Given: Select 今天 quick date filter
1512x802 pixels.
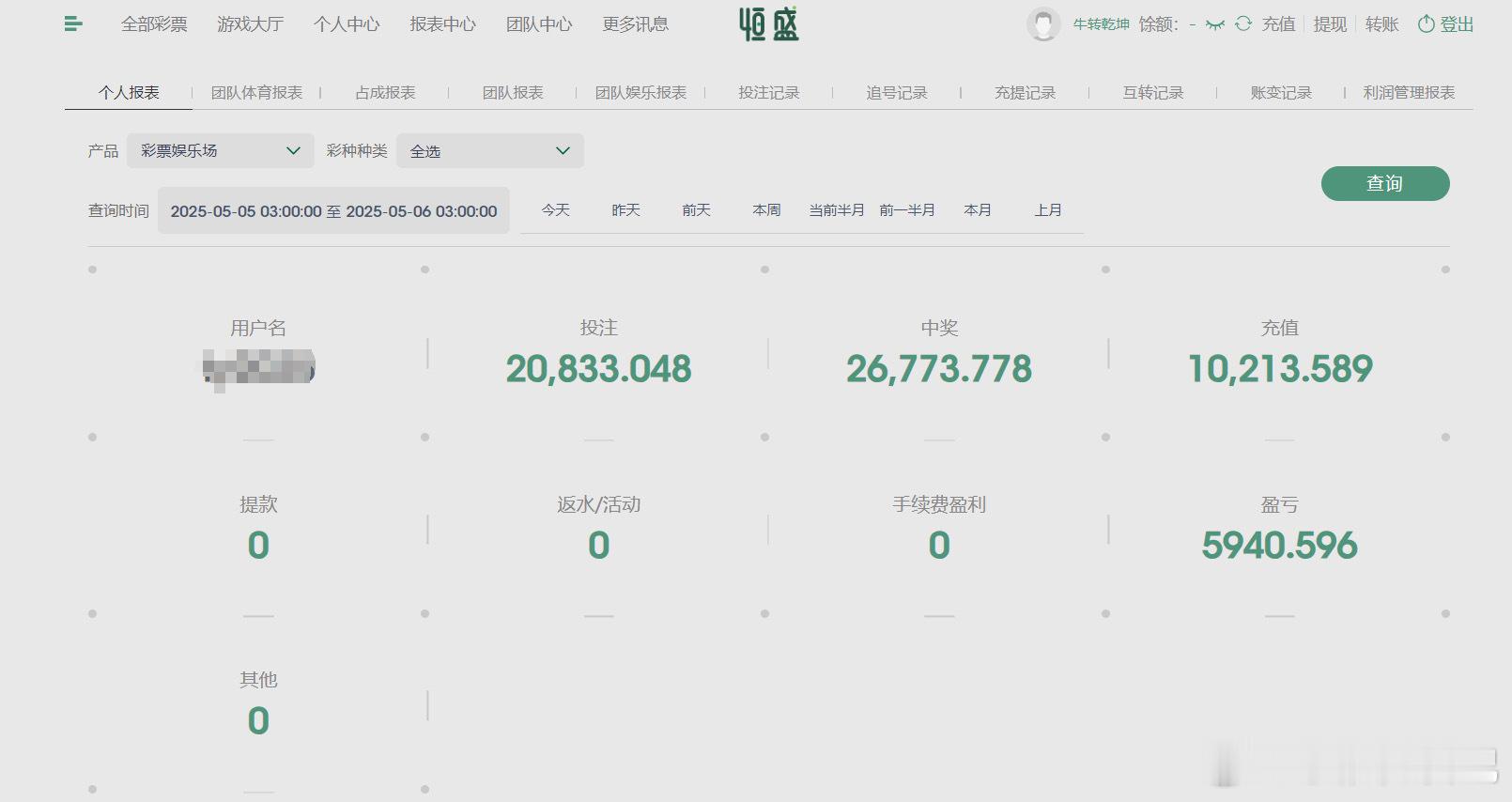Looking at the screenshot, I should click(556, 210).
